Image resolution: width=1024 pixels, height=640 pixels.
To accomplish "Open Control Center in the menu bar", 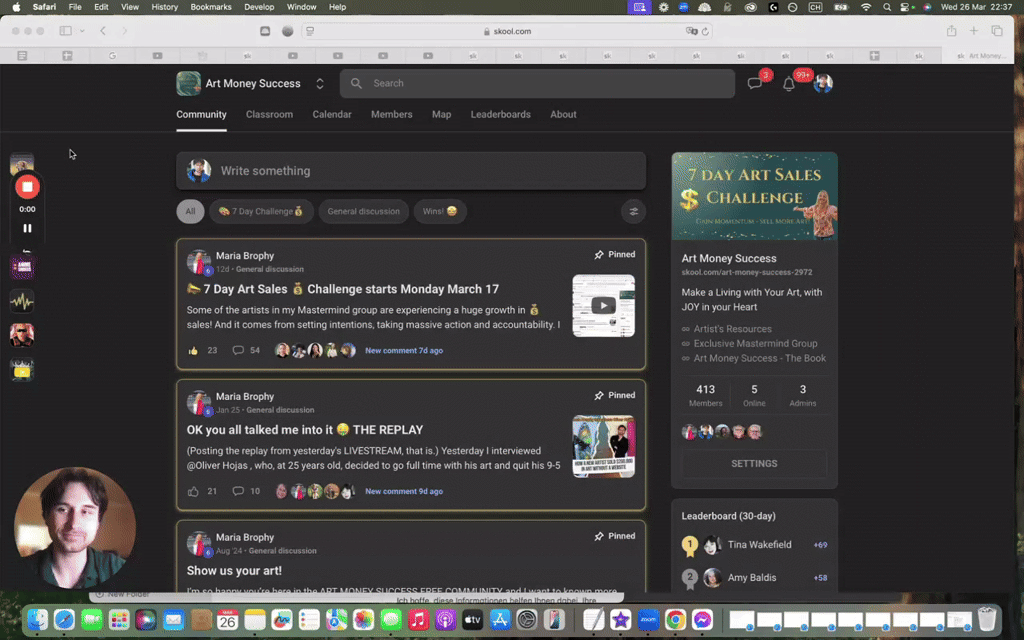I will 906,7.
